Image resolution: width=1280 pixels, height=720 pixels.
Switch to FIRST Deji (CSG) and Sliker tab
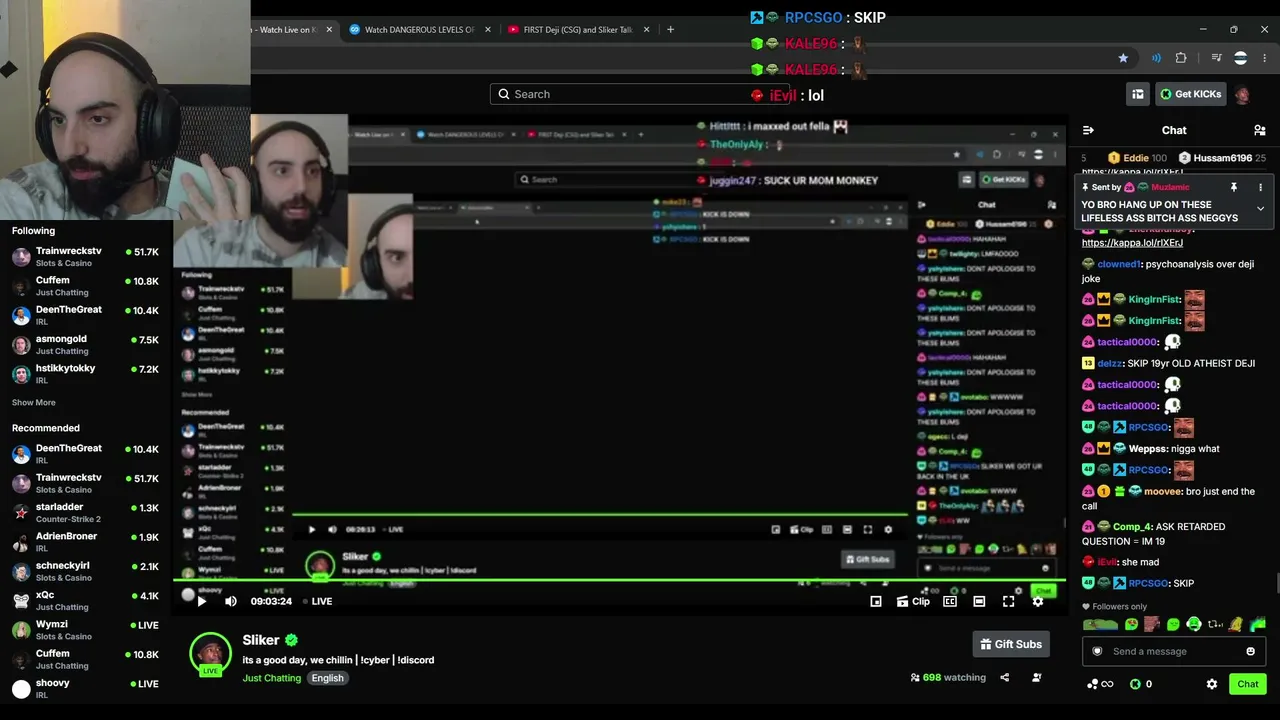579,30
